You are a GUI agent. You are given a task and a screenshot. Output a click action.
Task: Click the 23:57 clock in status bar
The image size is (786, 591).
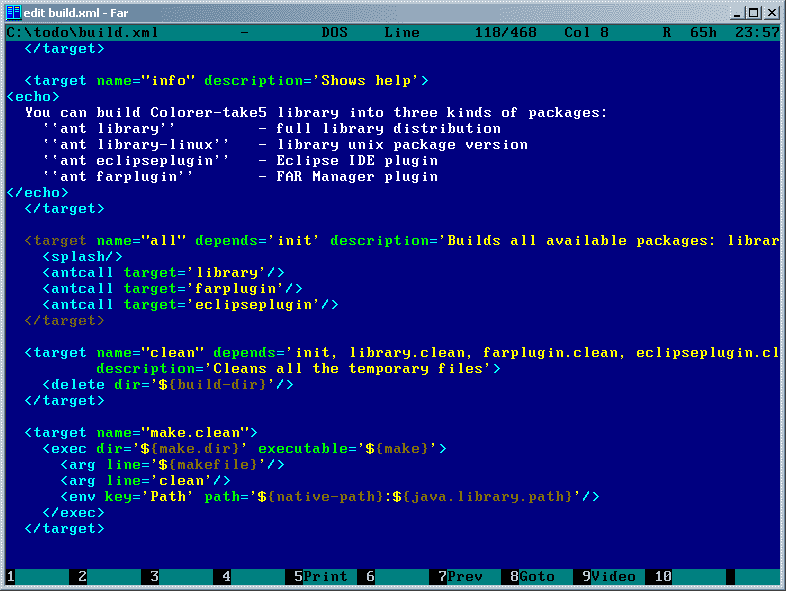point(757,33)
